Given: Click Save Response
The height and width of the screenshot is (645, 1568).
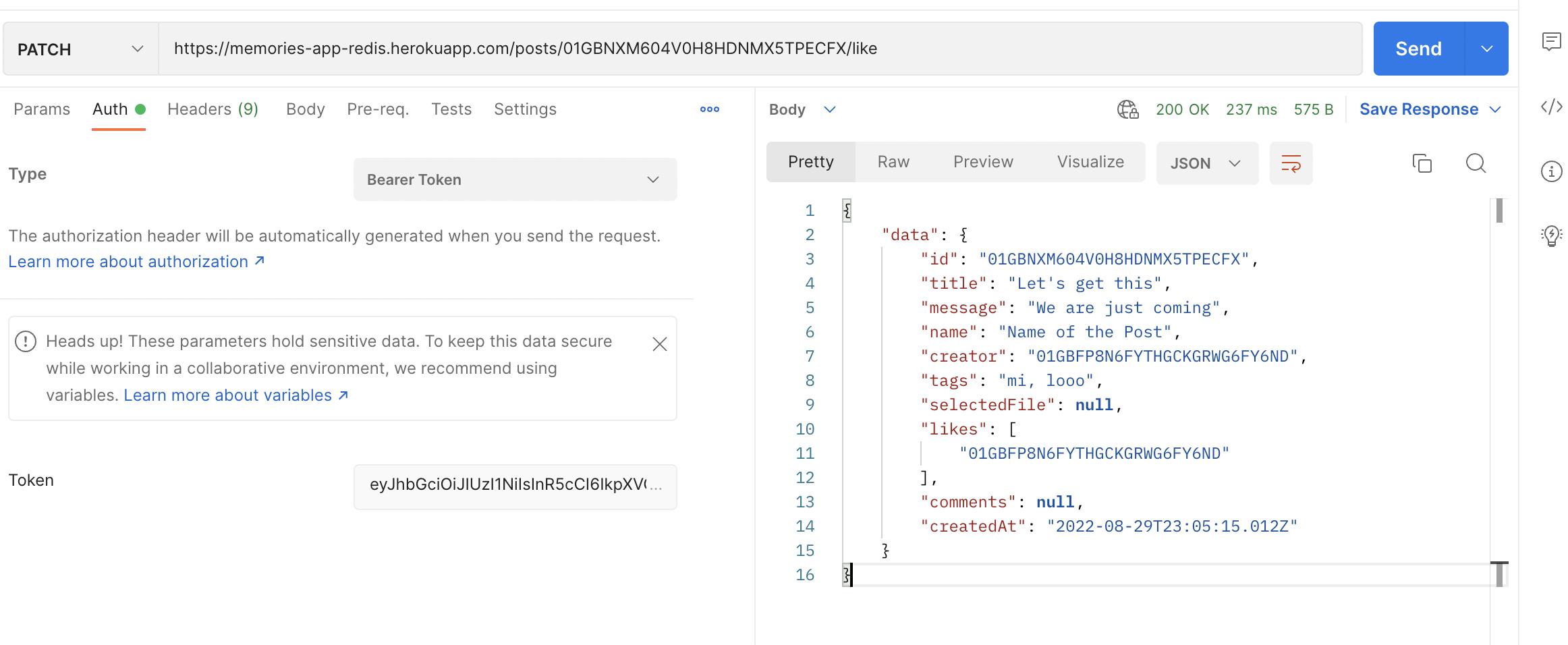Looking at the screenshot, I should [1419, 109].
